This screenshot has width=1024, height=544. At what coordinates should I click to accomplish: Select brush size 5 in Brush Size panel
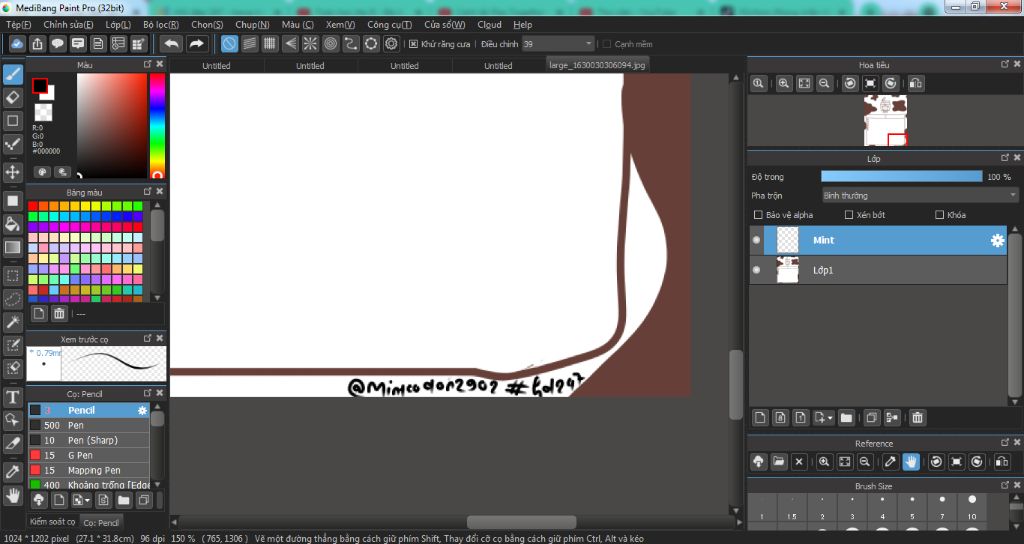click(x=912, y=507)
